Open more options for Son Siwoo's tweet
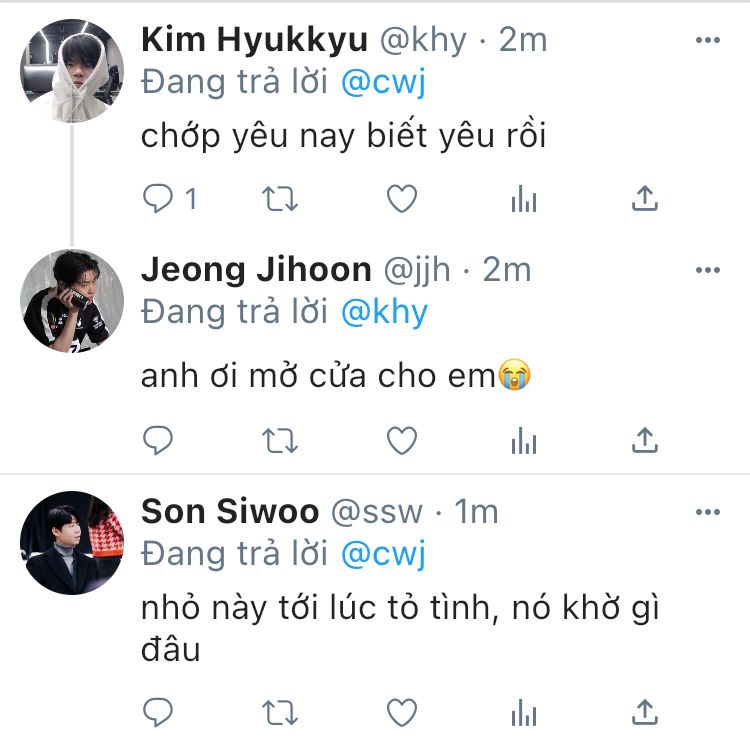750x745 pixels. tap(708, 512)
